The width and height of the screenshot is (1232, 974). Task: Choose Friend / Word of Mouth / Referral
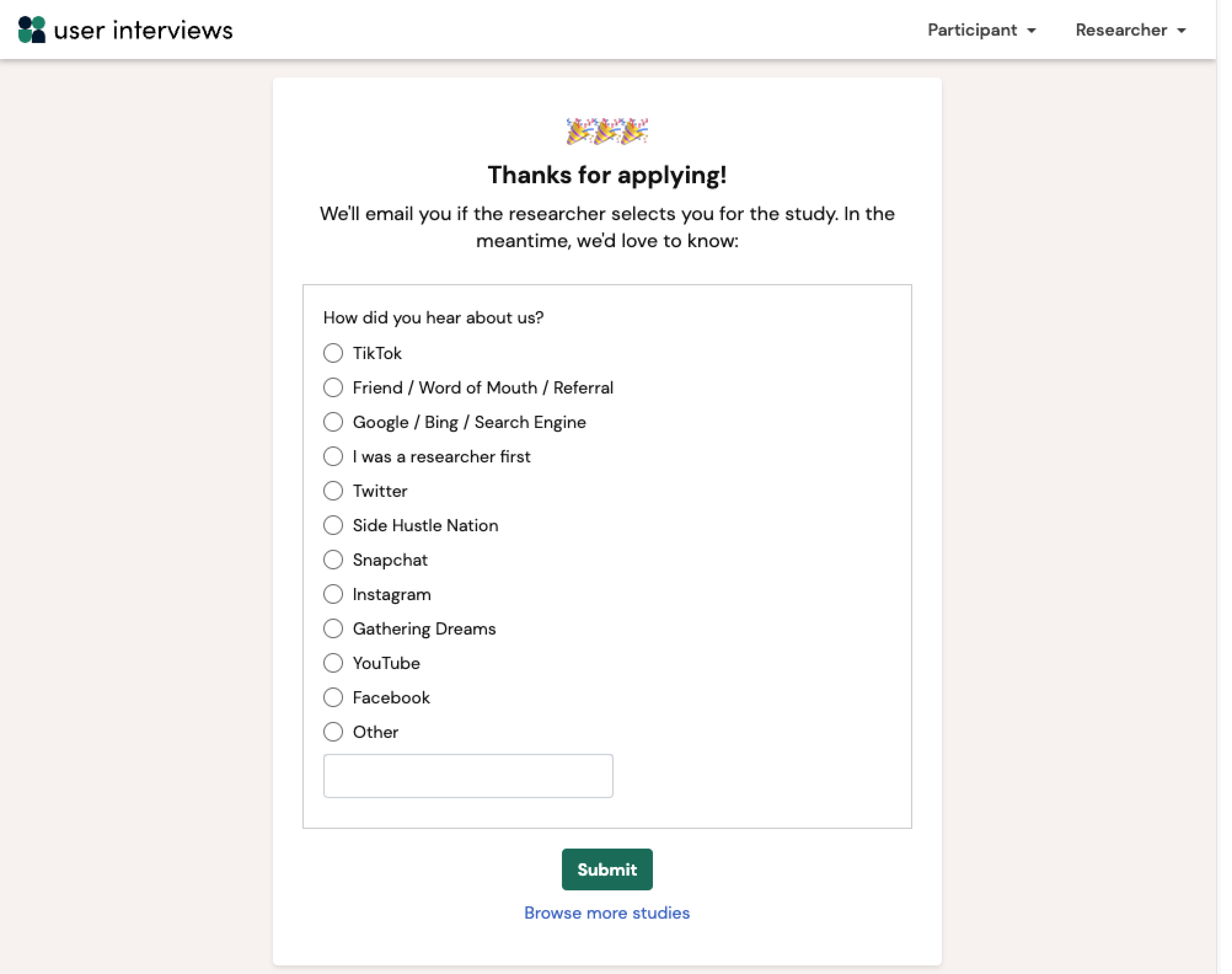pos(333,388)
